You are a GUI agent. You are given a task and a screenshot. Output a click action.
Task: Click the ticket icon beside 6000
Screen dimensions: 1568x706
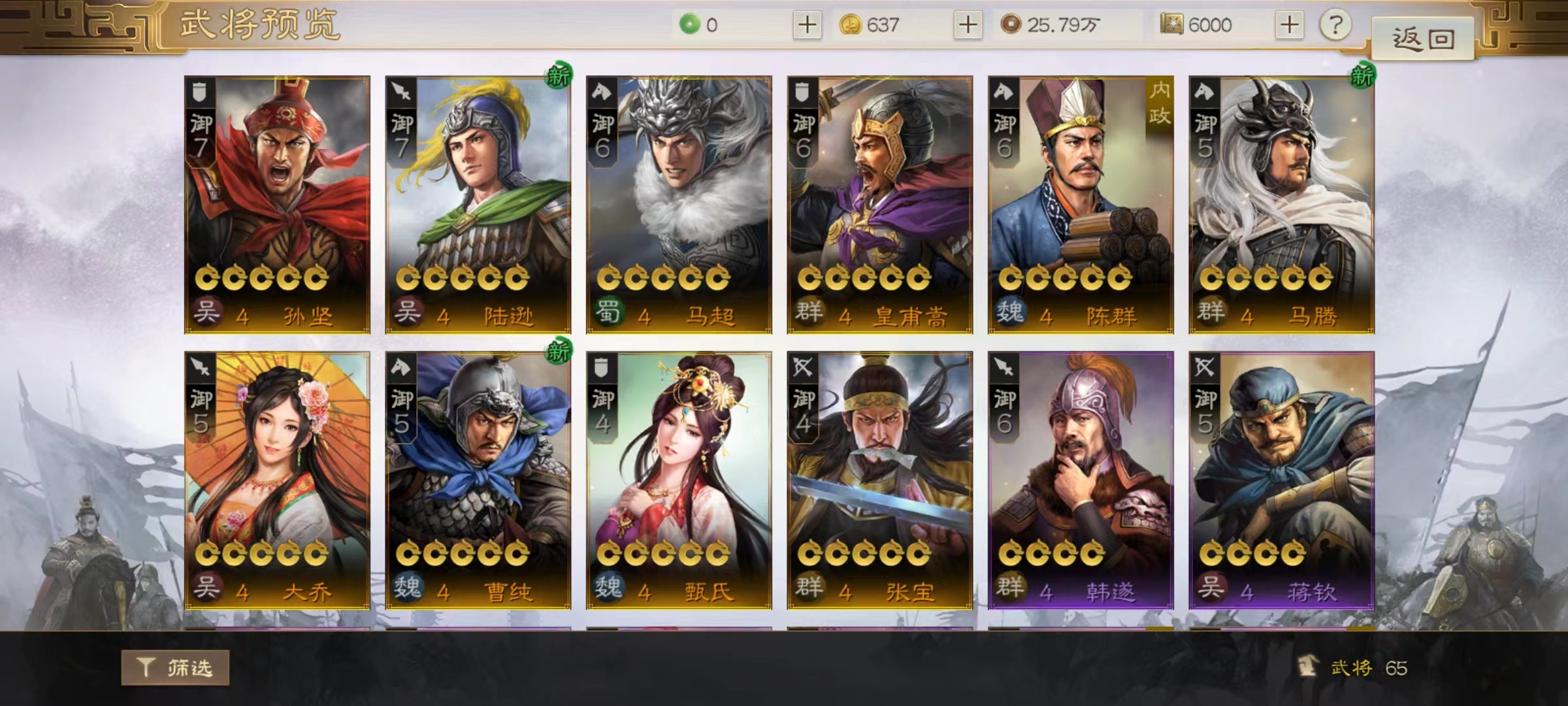1172,25
